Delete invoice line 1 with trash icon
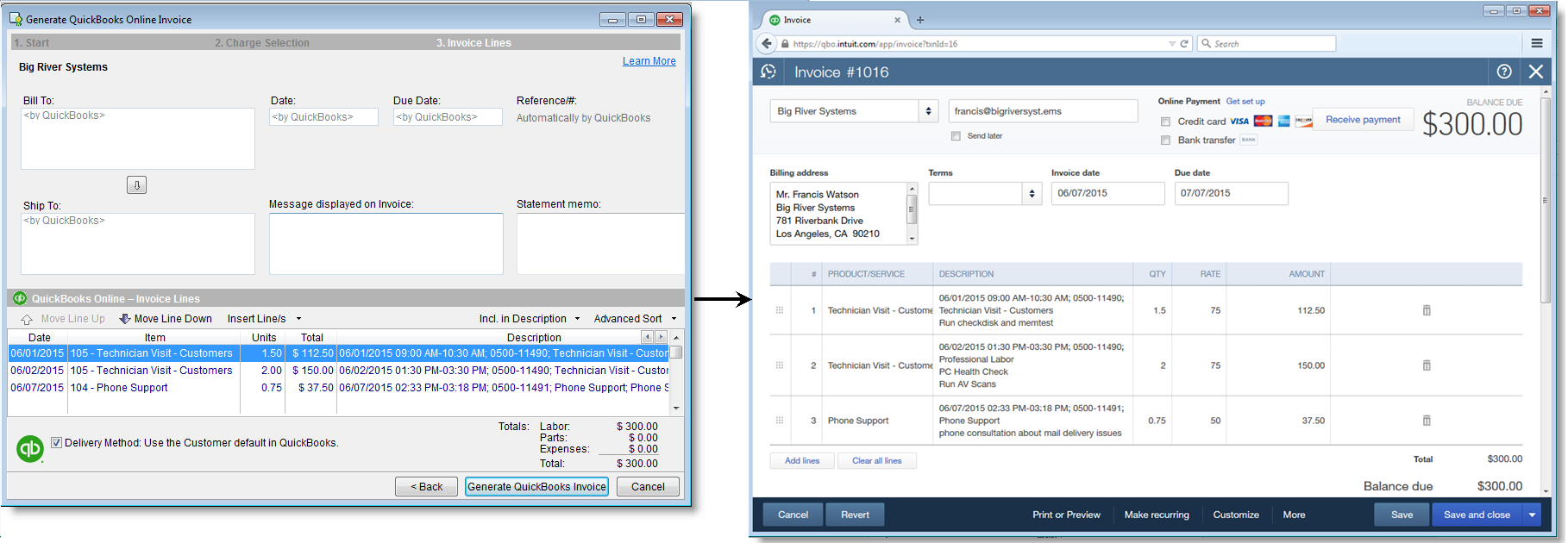Screen dimensions: 1568x543 (x=1427, y=310)
